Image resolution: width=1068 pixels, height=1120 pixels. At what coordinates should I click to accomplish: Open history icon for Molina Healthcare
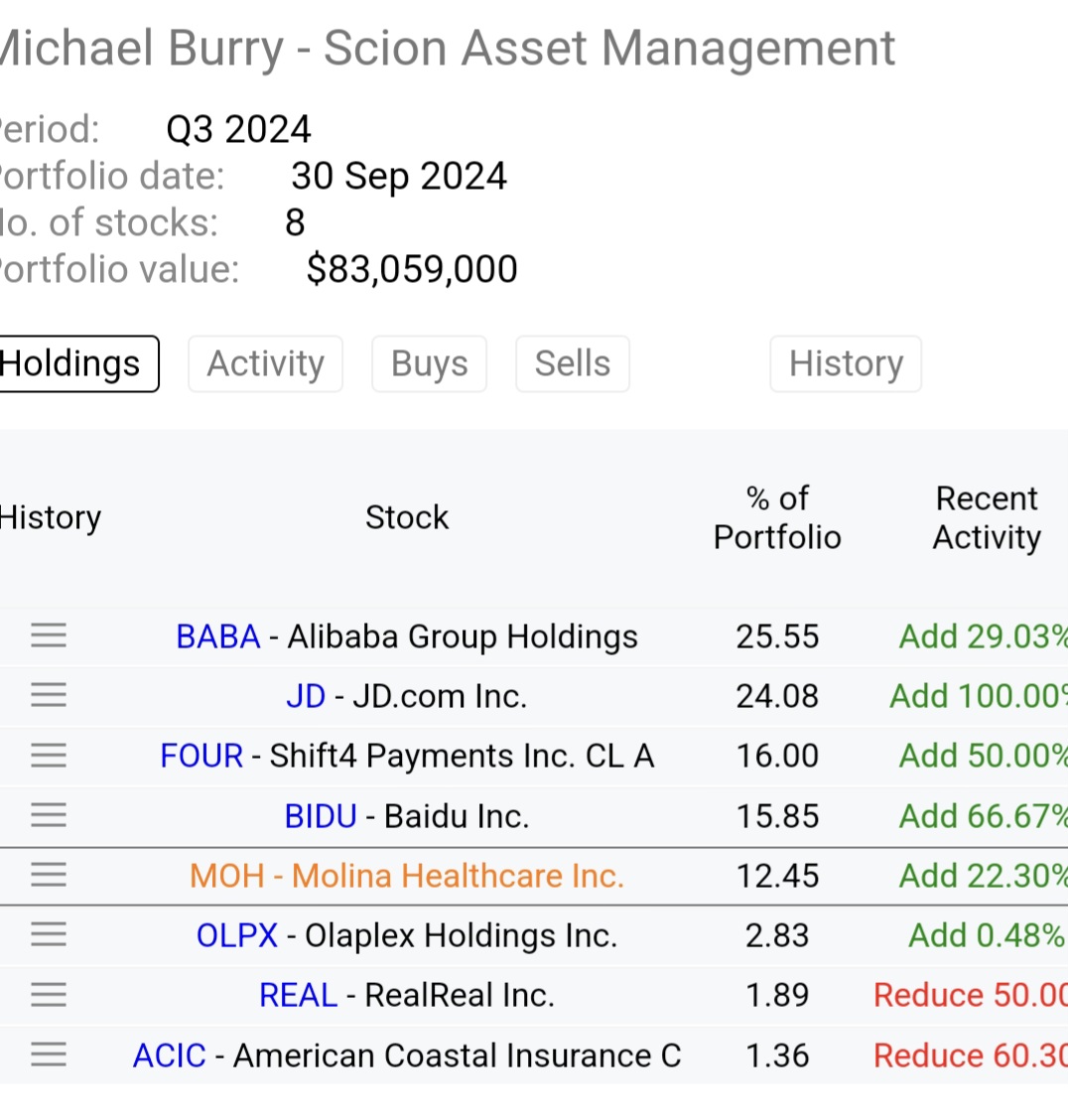point(49,875)
